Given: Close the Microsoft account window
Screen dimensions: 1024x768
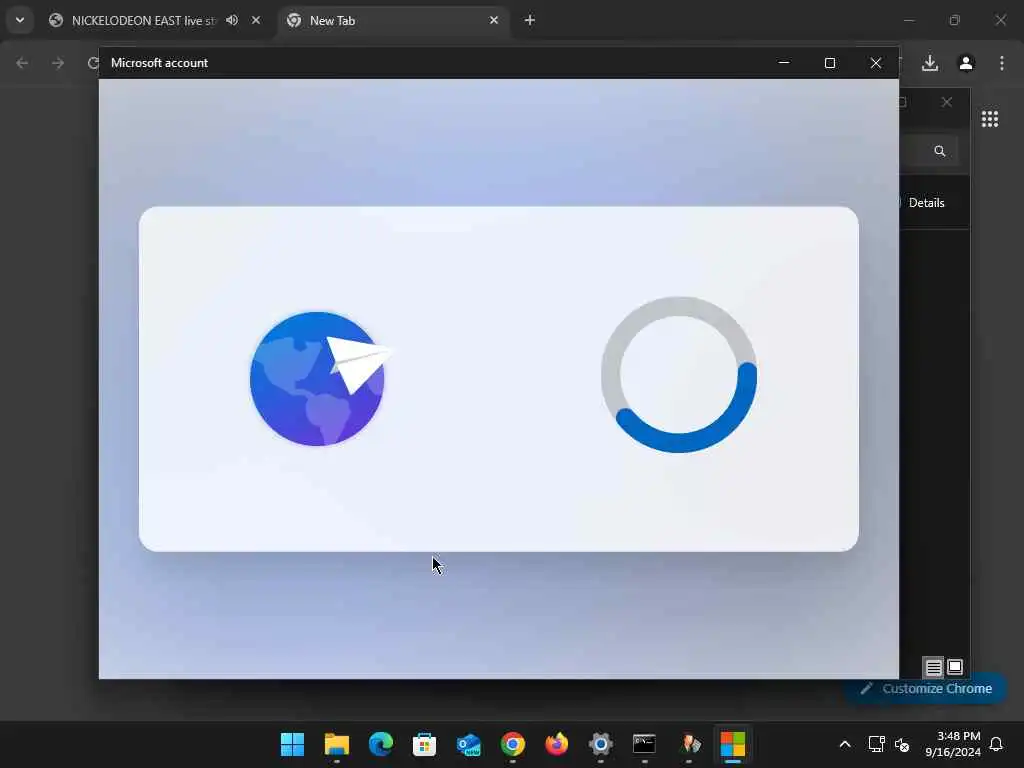Looking at the screenshot, I should (x=876, y=63).
